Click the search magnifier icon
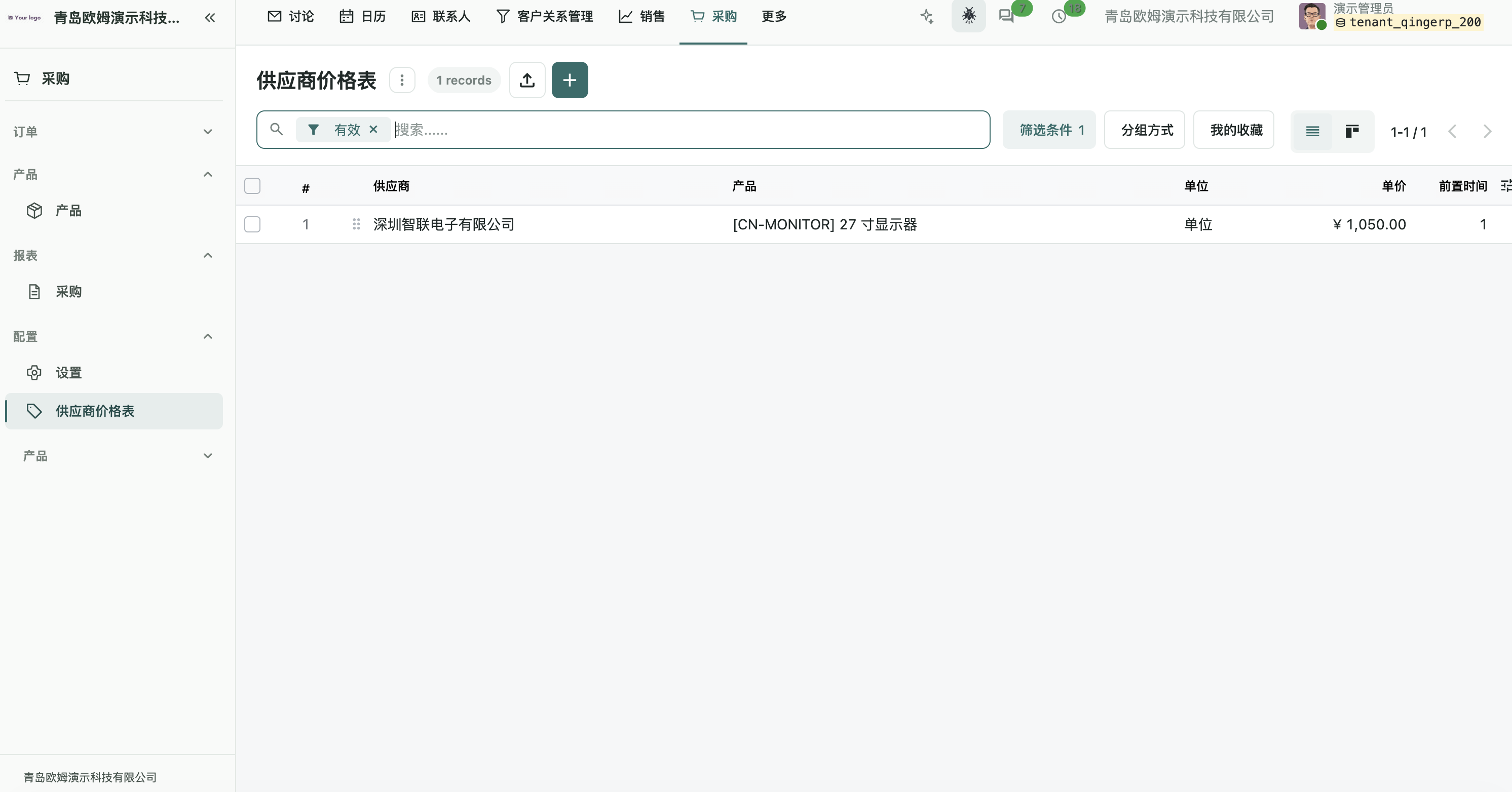1512x792 pixels. point(277,129)
